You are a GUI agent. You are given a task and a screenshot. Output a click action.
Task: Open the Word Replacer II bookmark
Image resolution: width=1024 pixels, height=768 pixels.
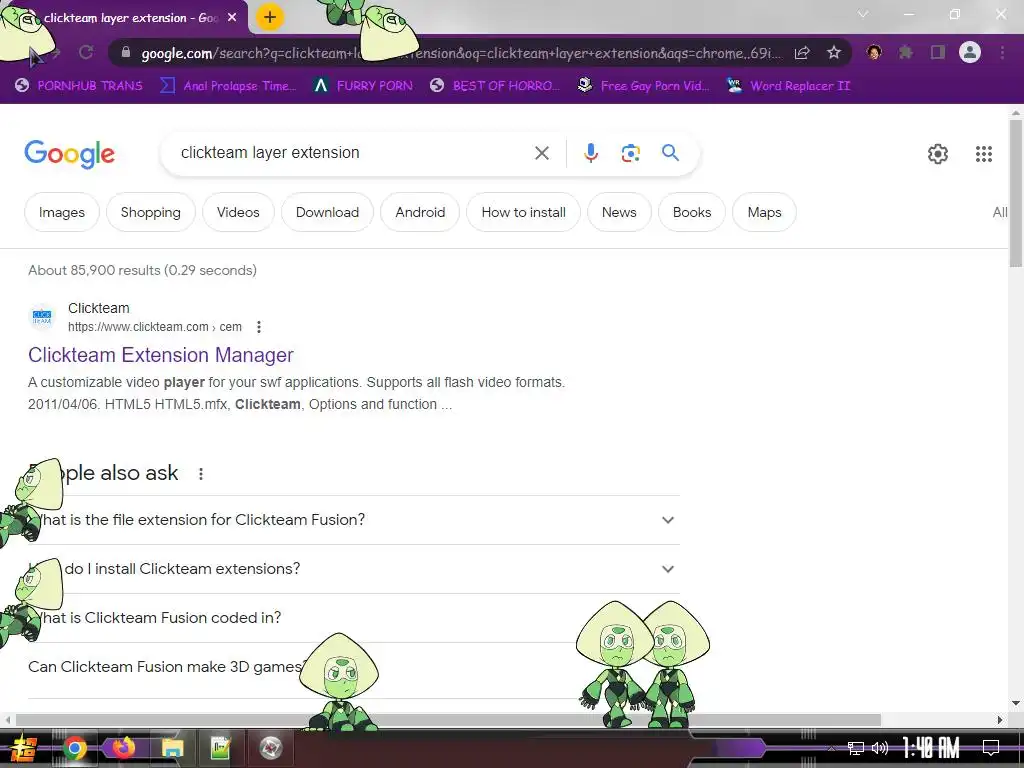[789, 86]
